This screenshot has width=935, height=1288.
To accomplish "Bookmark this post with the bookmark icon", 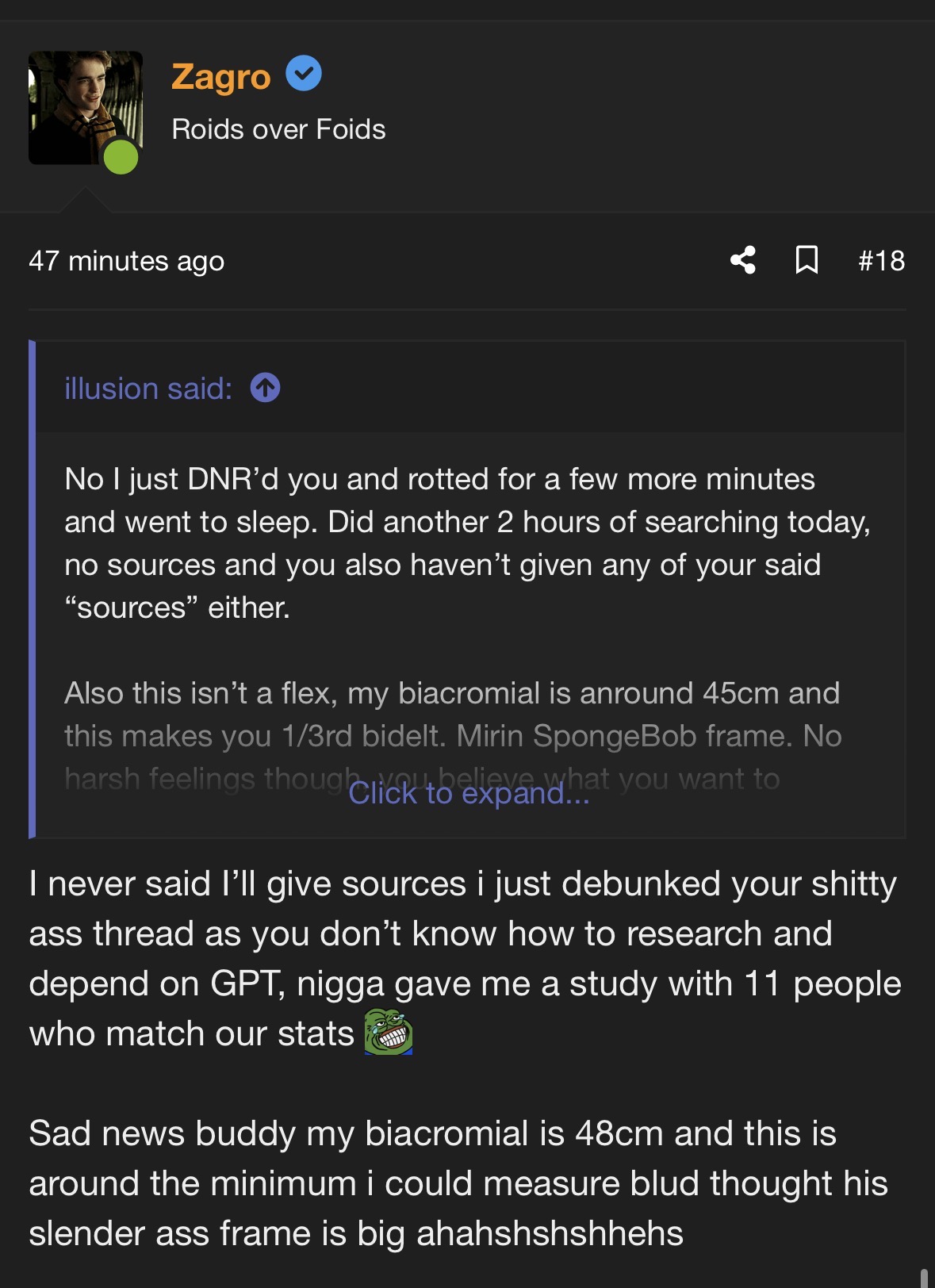I will click(807, 260).
